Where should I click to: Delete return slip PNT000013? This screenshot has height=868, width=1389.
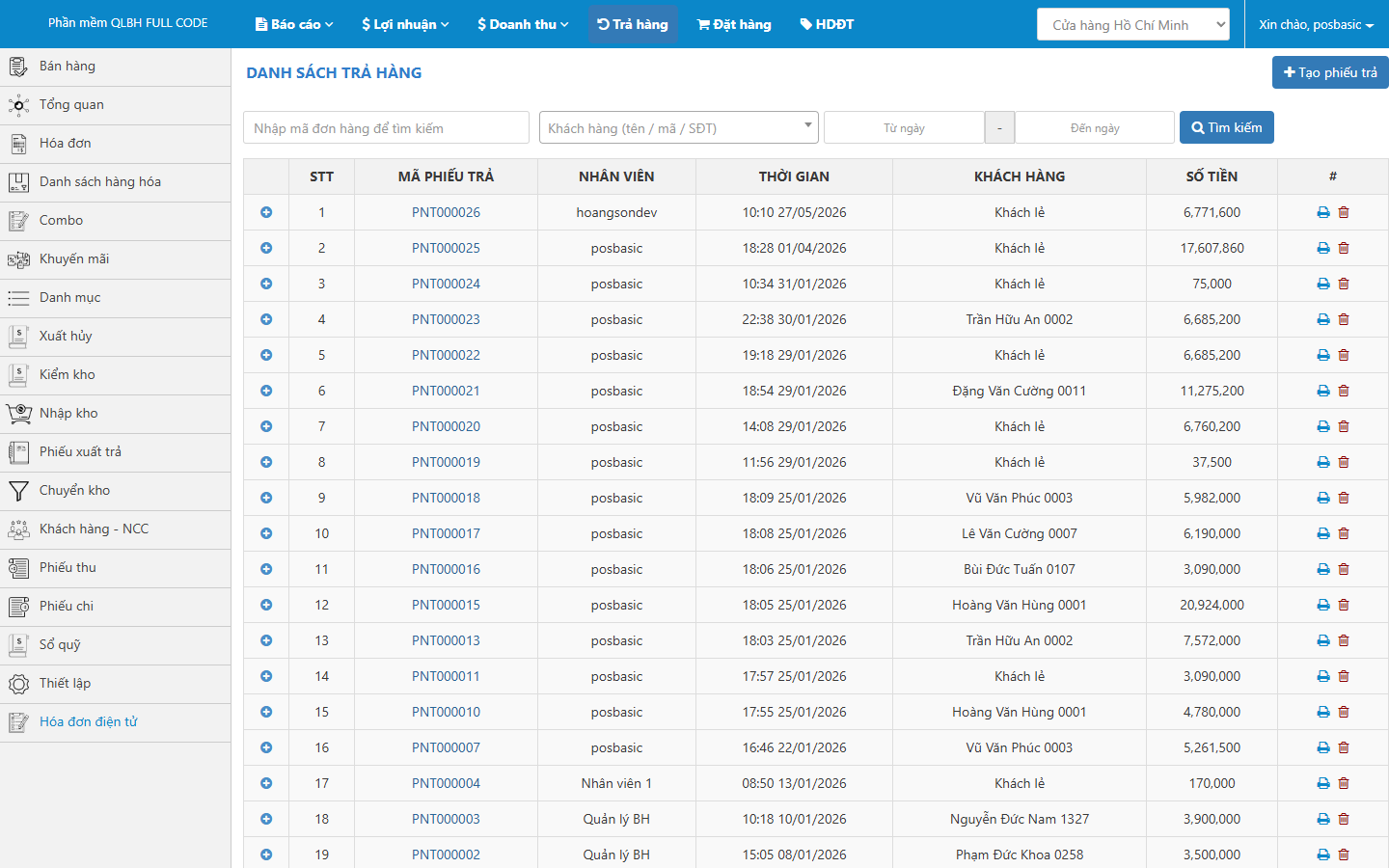1344,640
